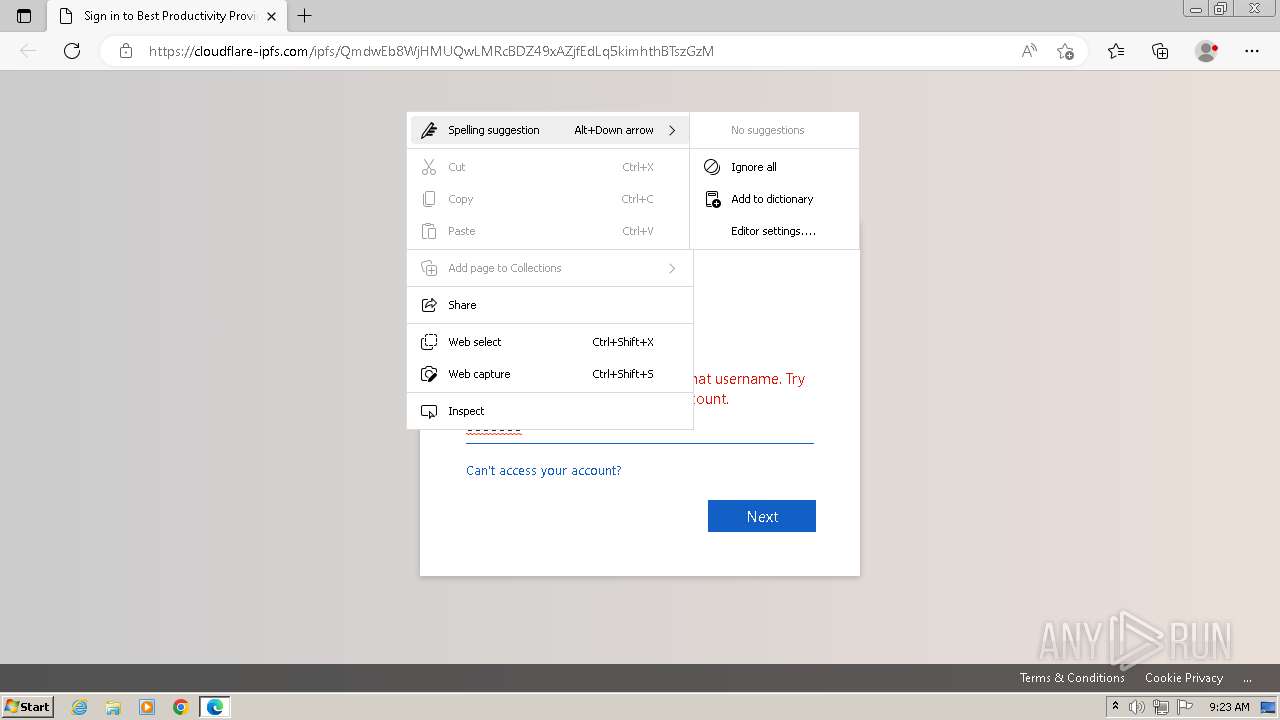Open Action Center flag tray icon
This screenshot has width=1280, height=720.
click(x=1183, y=707)
